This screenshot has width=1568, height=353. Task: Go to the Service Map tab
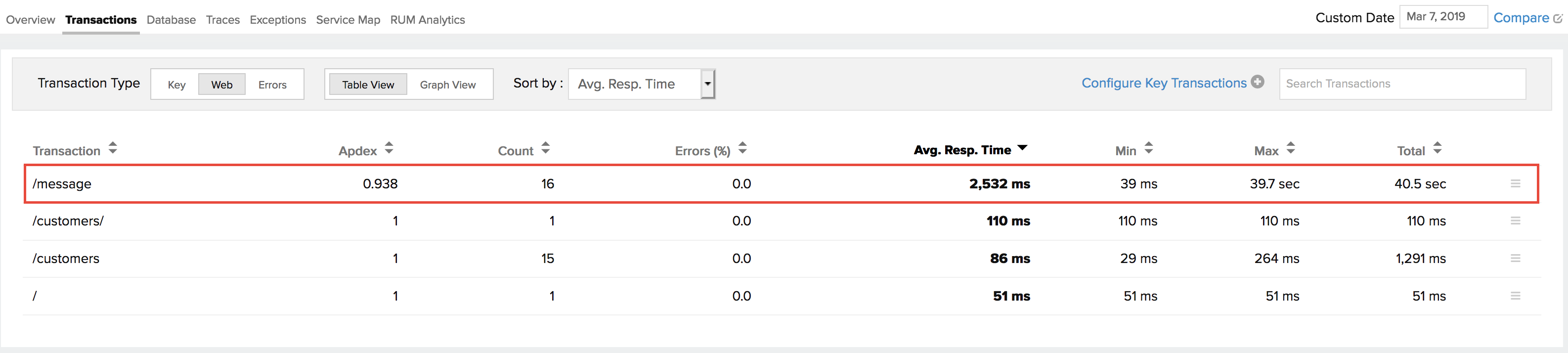tap(348, 19)
